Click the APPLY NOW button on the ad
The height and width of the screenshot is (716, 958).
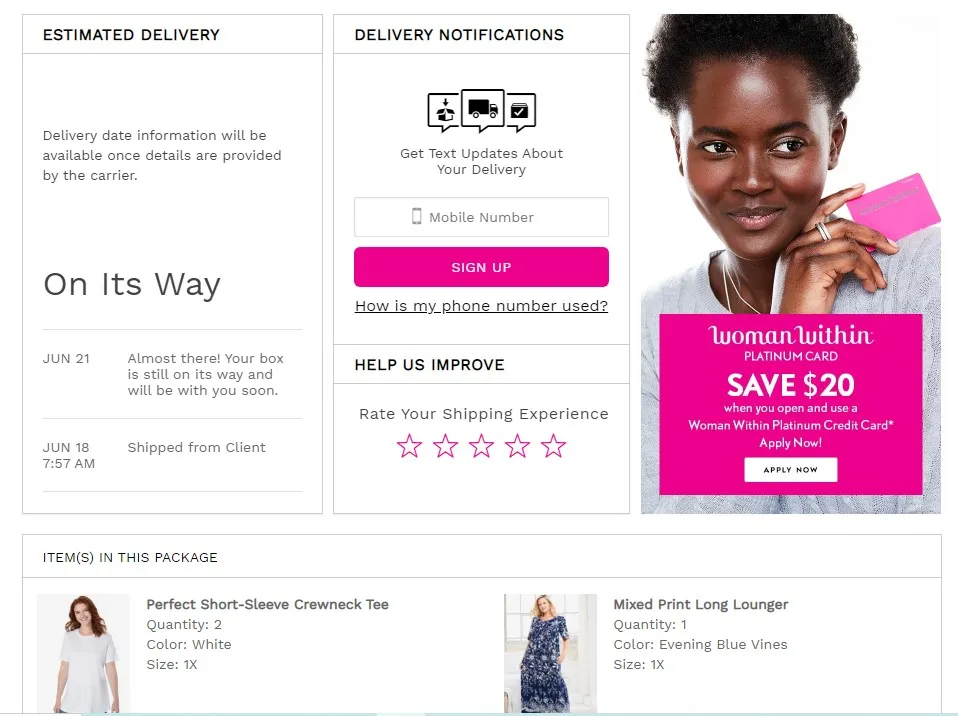coord(791,470)
